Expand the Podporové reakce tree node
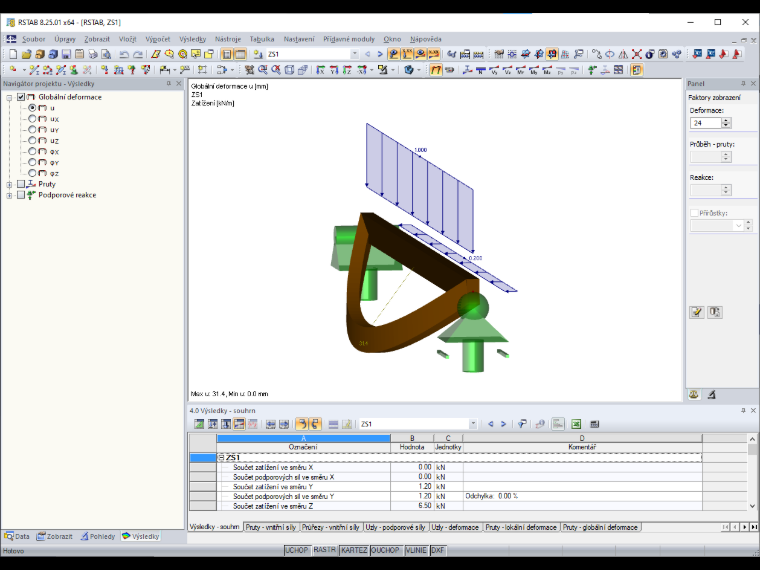Screen dimensions: 760x570 (x=9, y=195)
